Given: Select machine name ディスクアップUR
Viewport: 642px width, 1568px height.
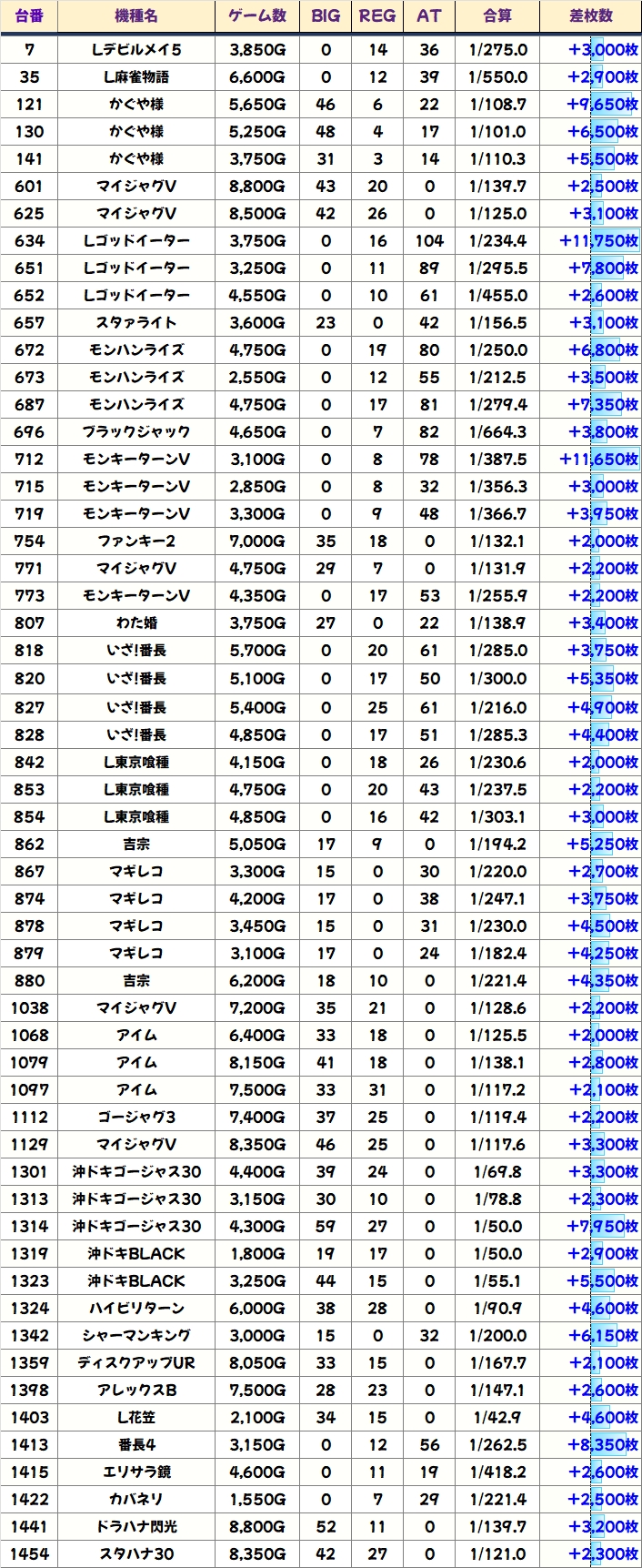Looking at the screenshot, I should coord(136,1363).
